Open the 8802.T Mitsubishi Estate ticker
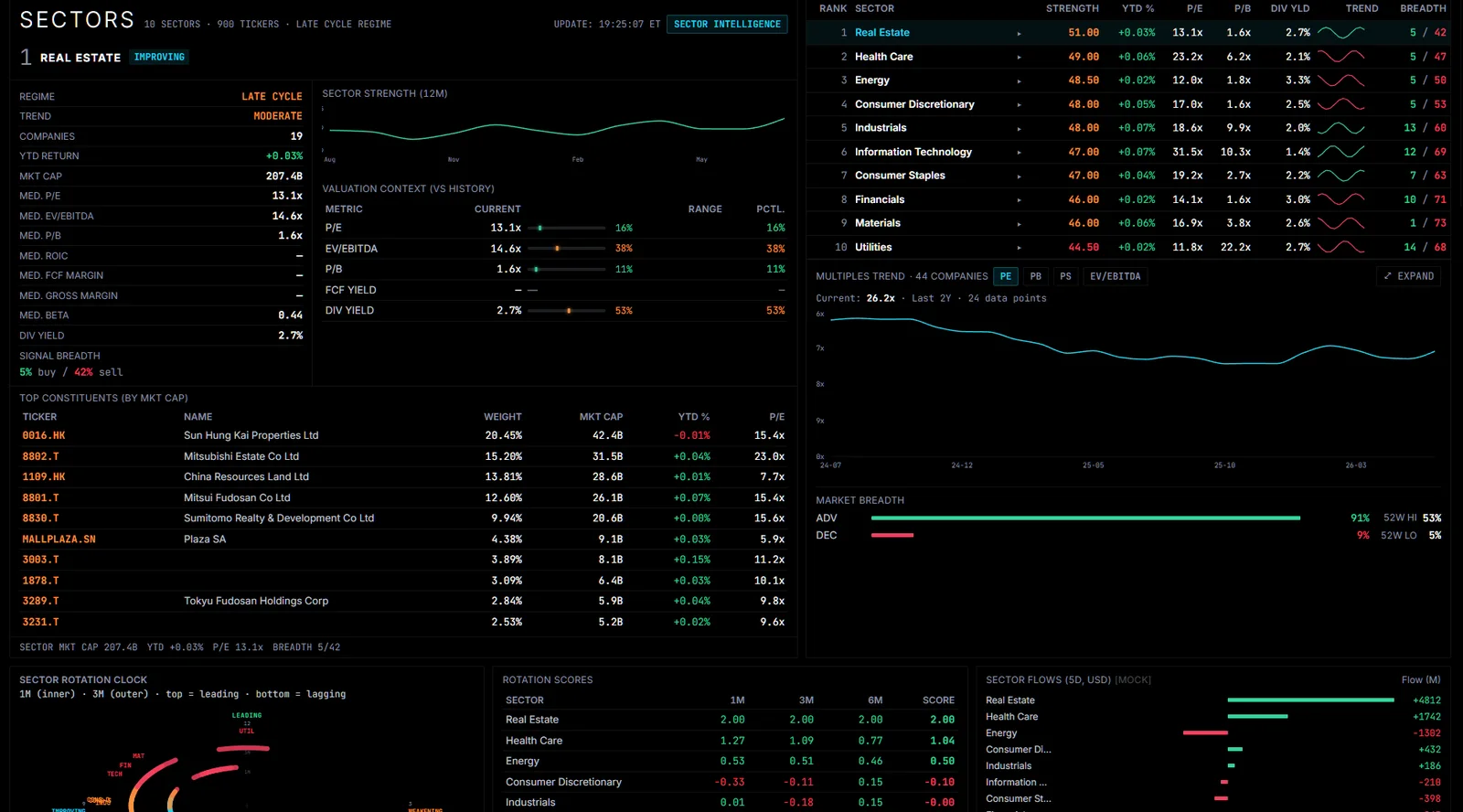This screenshot has height=812, width=1463. click(x=40, y=456)
